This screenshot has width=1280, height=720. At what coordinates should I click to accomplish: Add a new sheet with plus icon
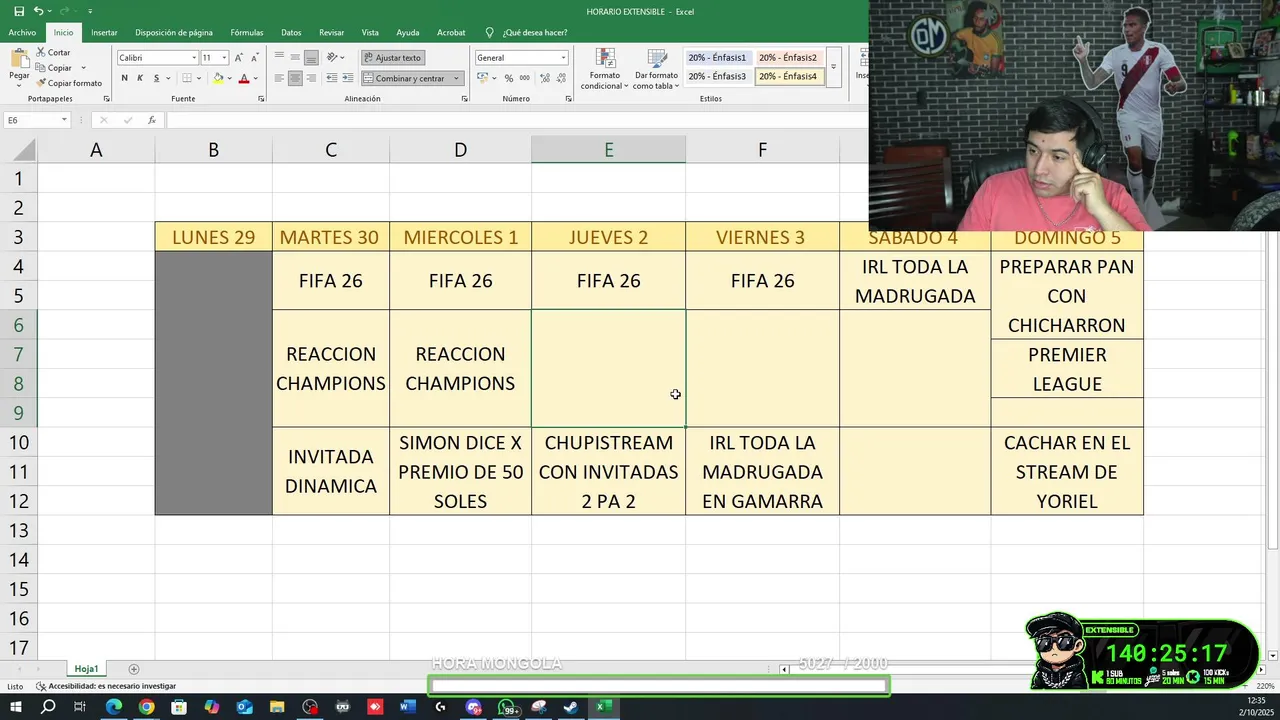pos(134,669)
